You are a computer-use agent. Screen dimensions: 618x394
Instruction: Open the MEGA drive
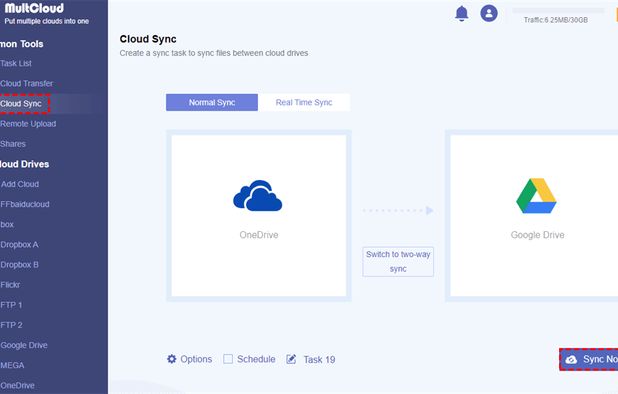pos(12,365)
